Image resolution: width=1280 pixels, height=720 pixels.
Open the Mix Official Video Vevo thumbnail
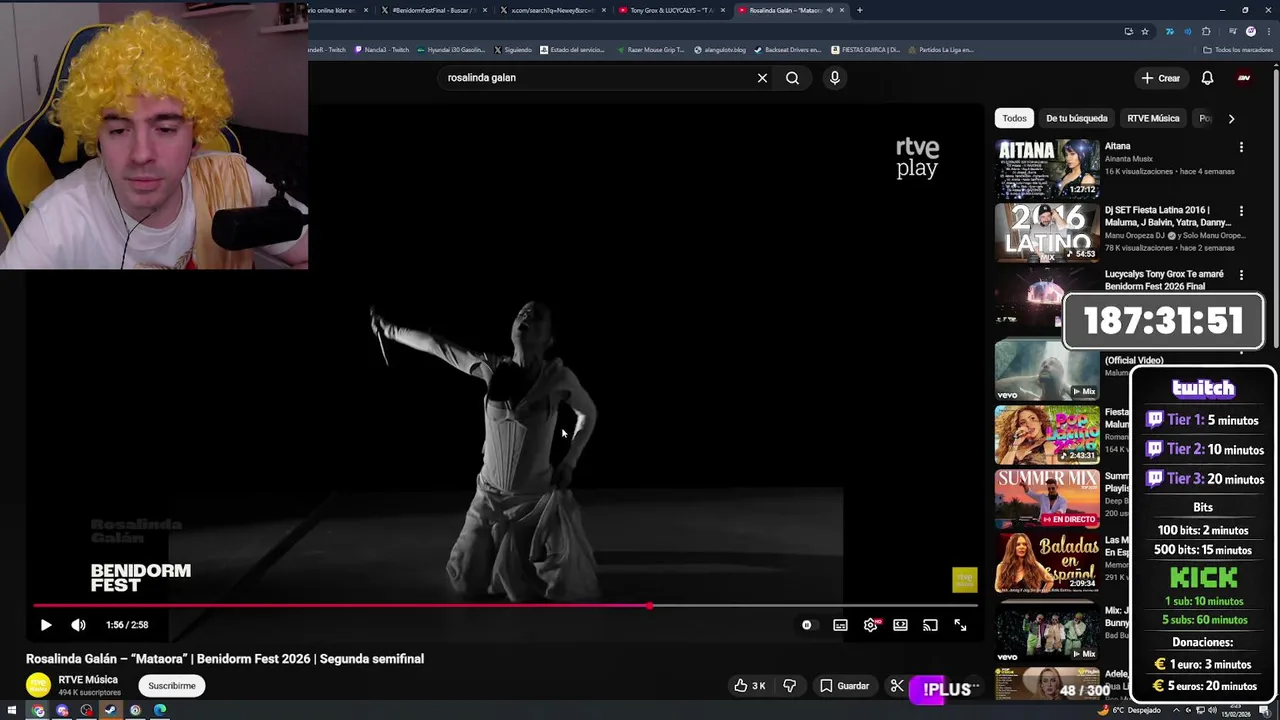pyautogui.click(x=1047, y=369)
